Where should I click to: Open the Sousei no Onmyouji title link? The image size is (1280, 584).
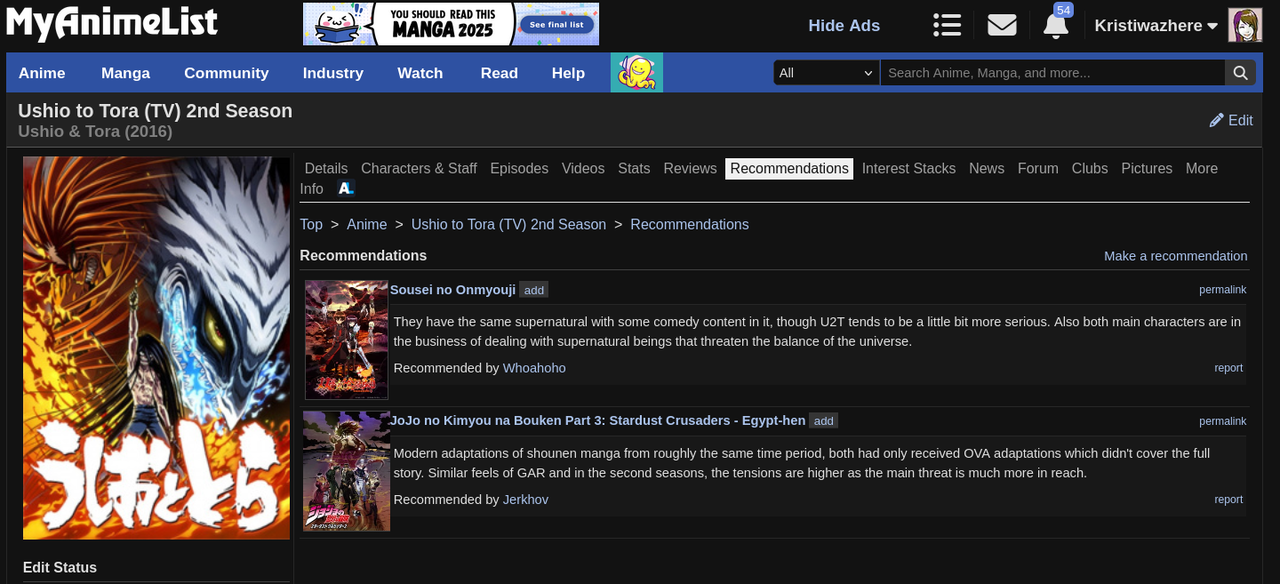453,290
